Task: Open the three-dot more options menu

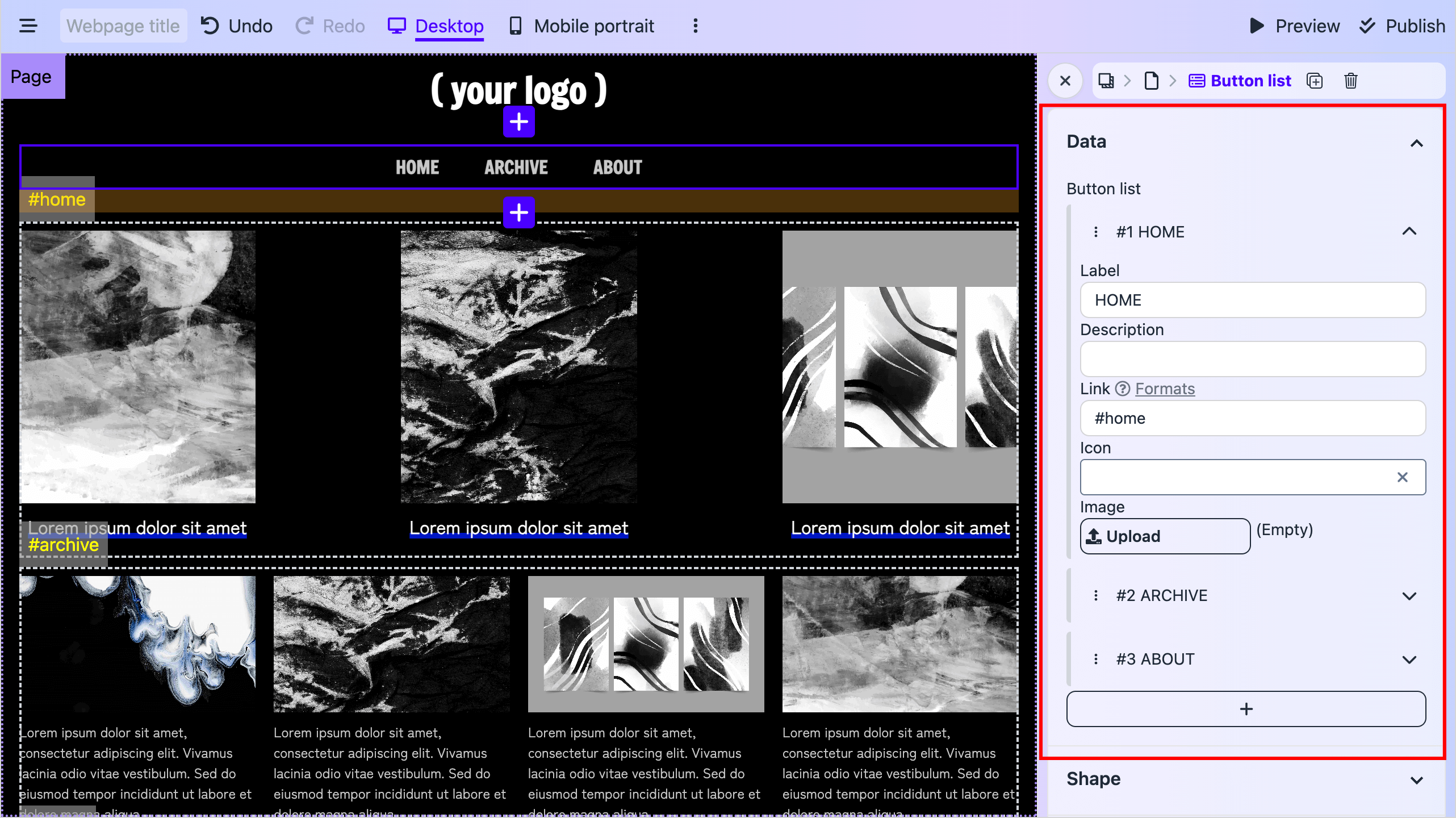Action: click(x=695, y=26)
